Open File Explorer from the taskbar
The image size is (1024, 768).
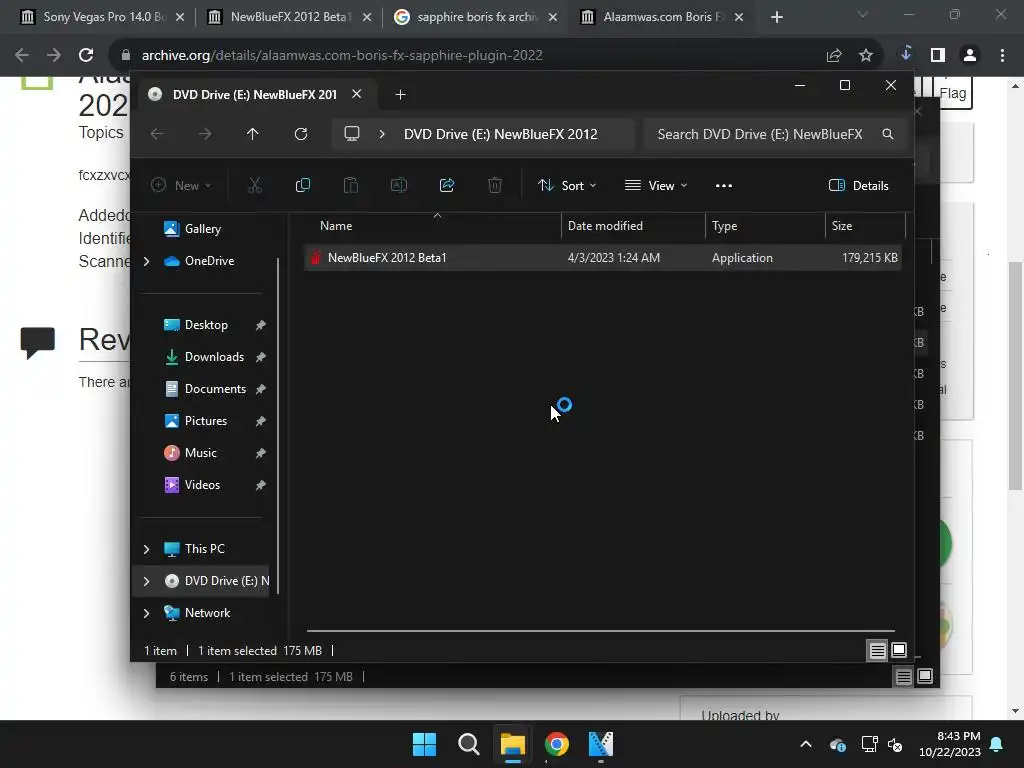(x=513, y=744)
